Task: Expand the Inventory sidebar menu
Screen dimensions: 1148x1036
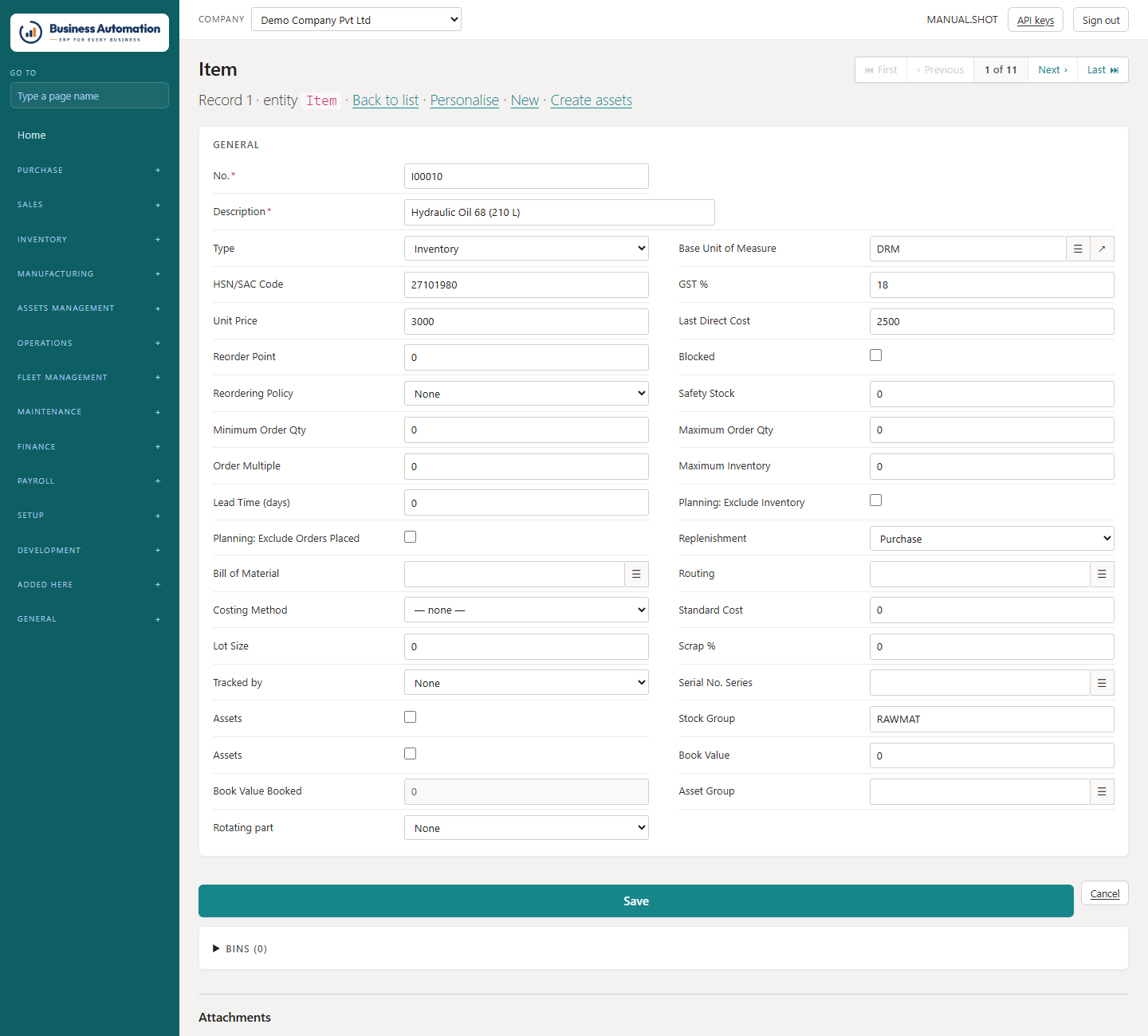Action: pos(89,240)
